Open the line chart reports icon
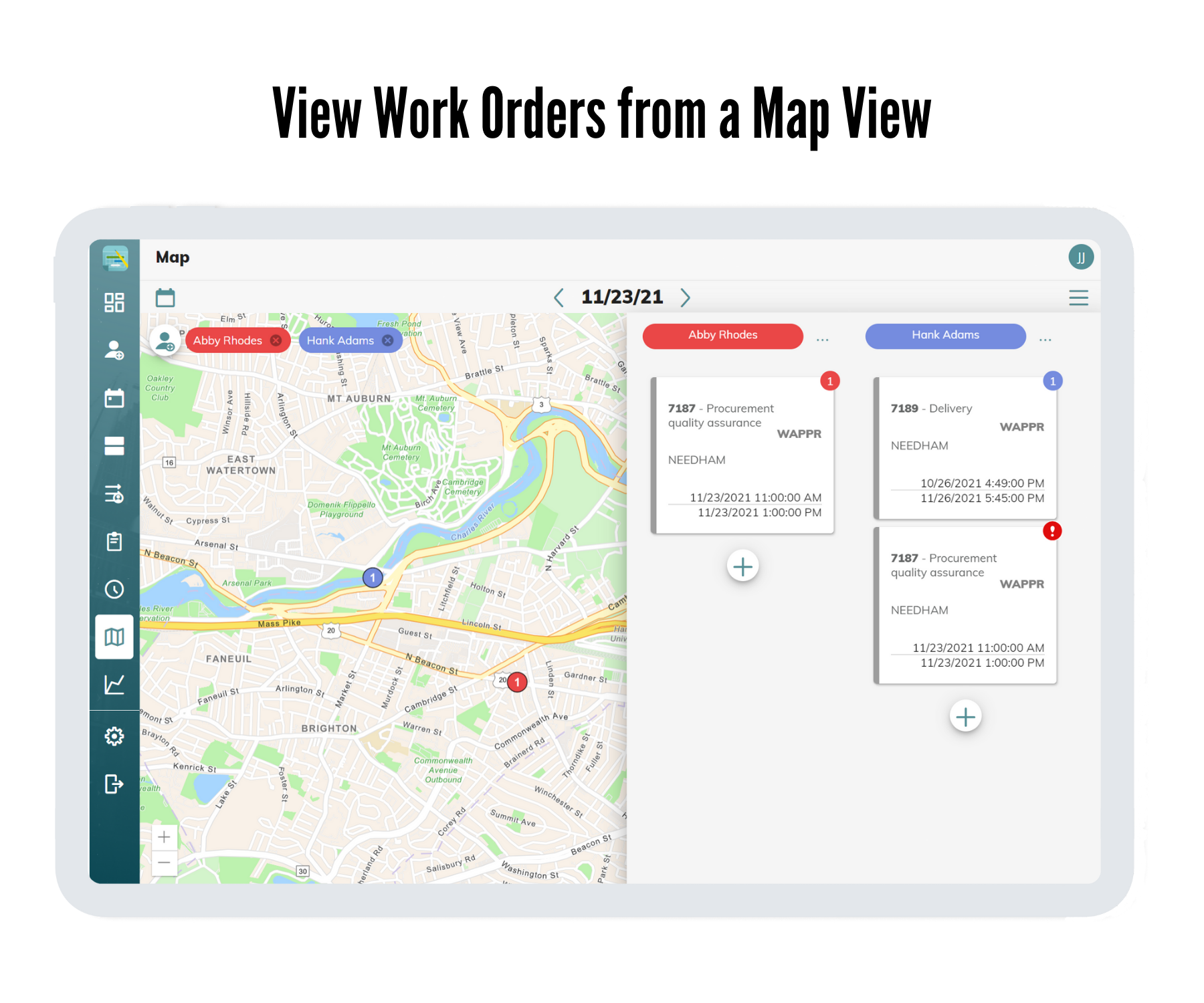The height and width of the screenshot is (1003, 1204). (114, 685)
